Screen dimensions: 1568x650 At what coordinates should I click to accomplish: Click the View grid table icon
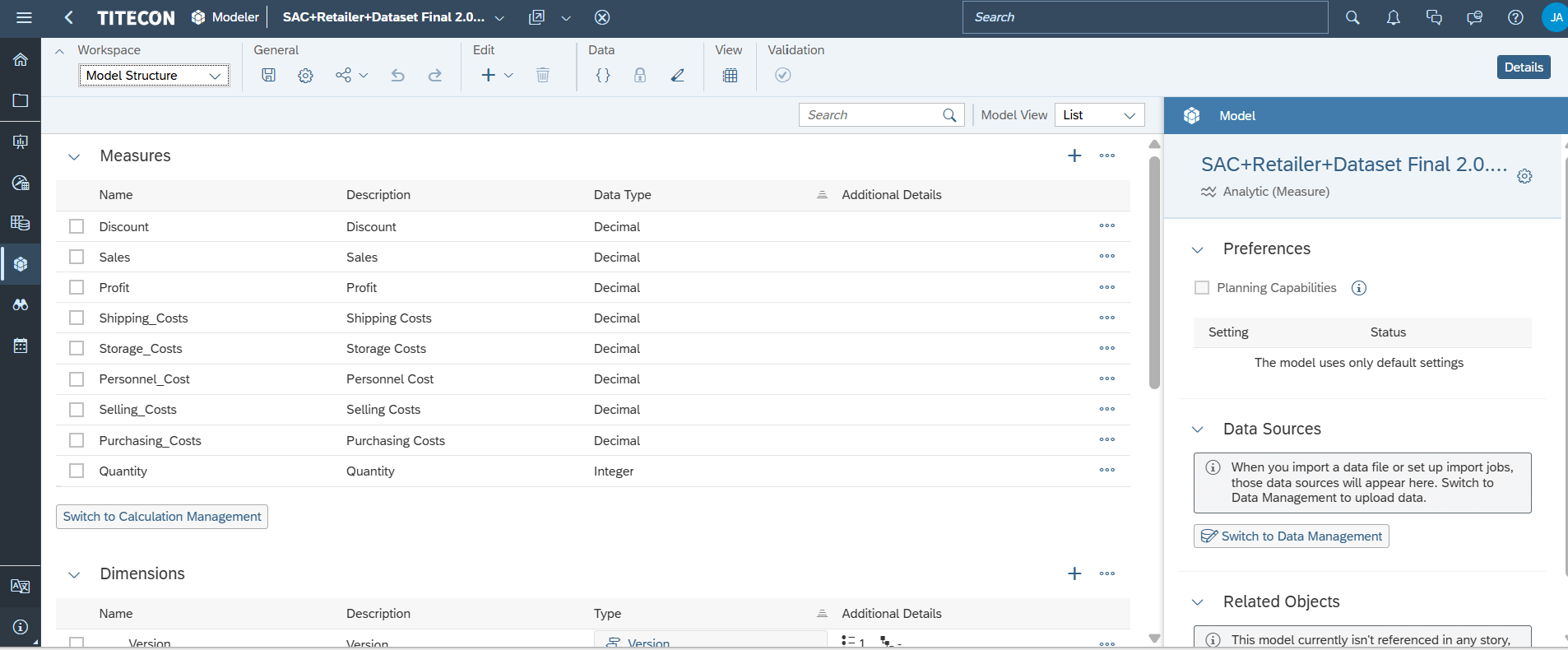[730, 76]
